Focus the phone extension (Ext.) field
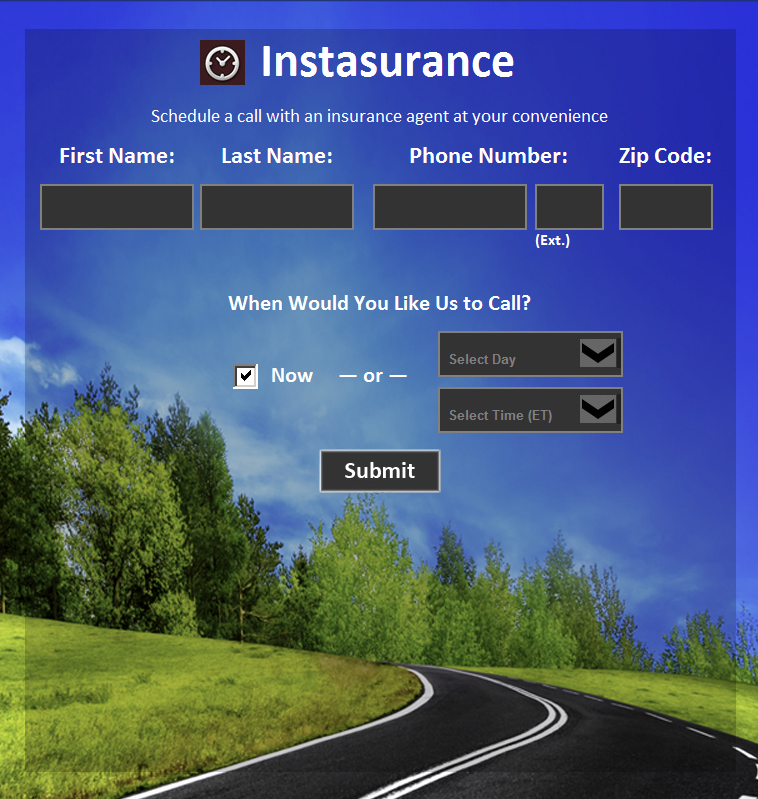Screen dimensions: 758x799 (x=570, y=207)
